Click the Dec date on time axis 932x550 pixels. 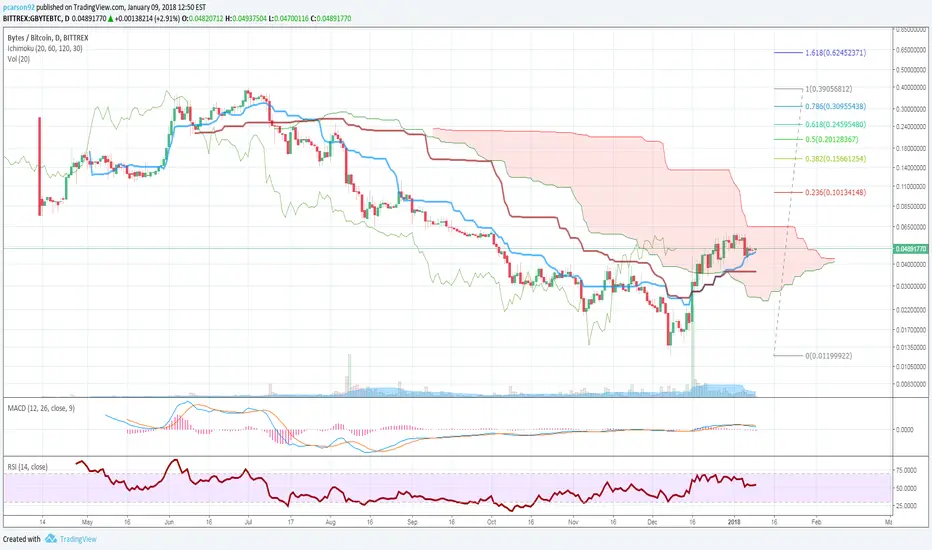(x=652, y=522)
